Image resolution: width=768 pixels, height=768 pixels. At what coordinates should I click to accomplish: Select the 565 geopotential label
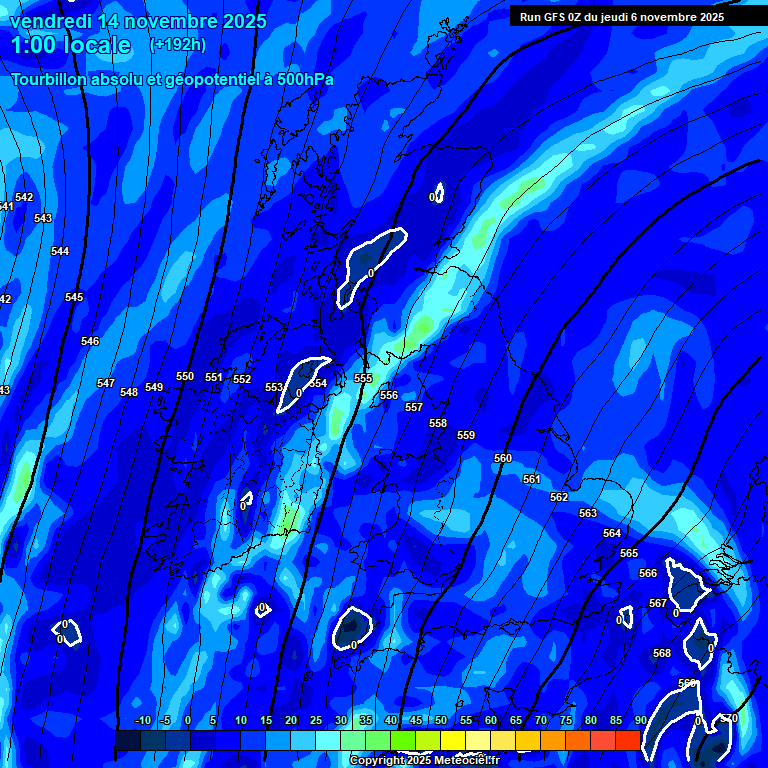click(629, 553)
